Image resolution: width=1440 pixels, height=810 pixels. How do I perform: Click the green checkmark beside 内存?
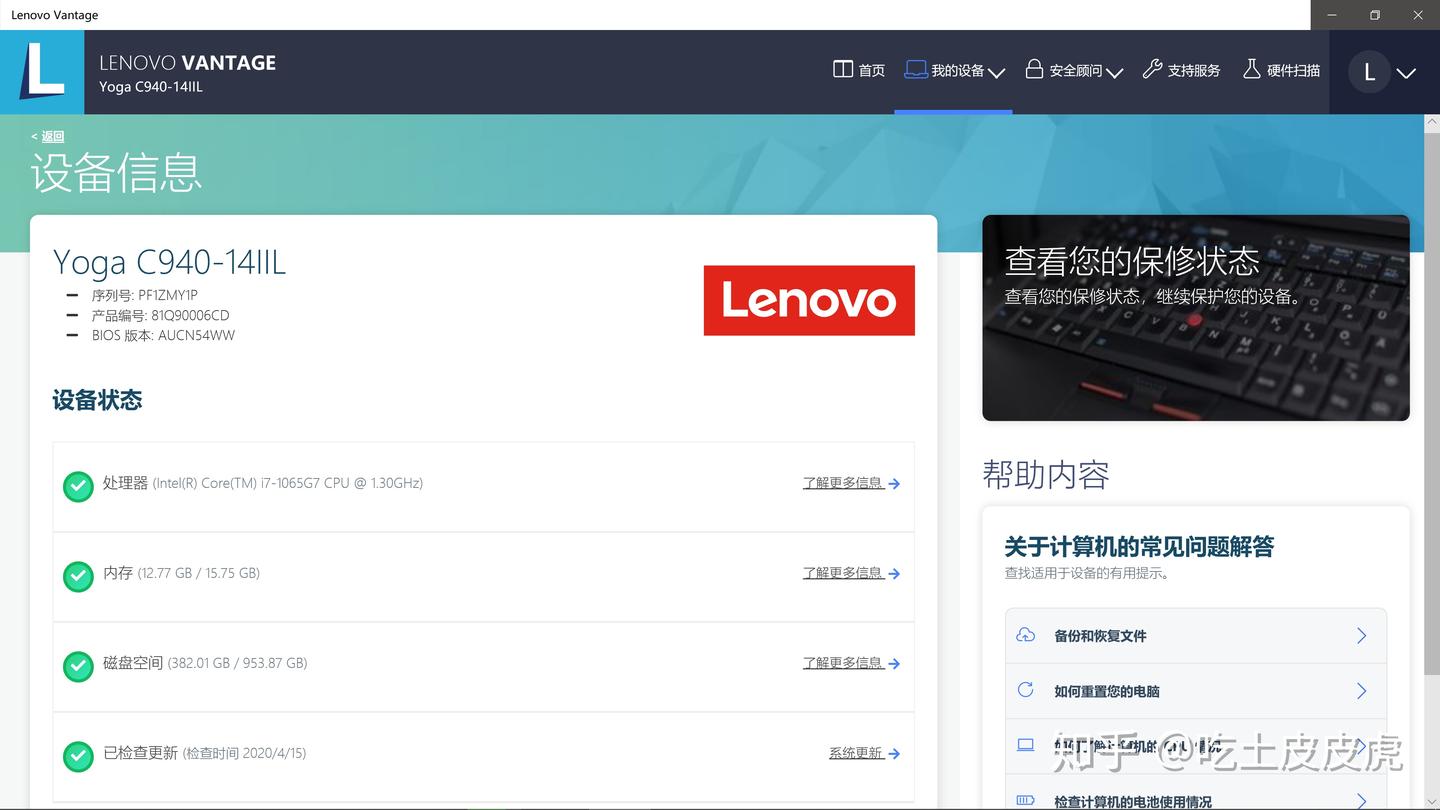coord(78,576)
